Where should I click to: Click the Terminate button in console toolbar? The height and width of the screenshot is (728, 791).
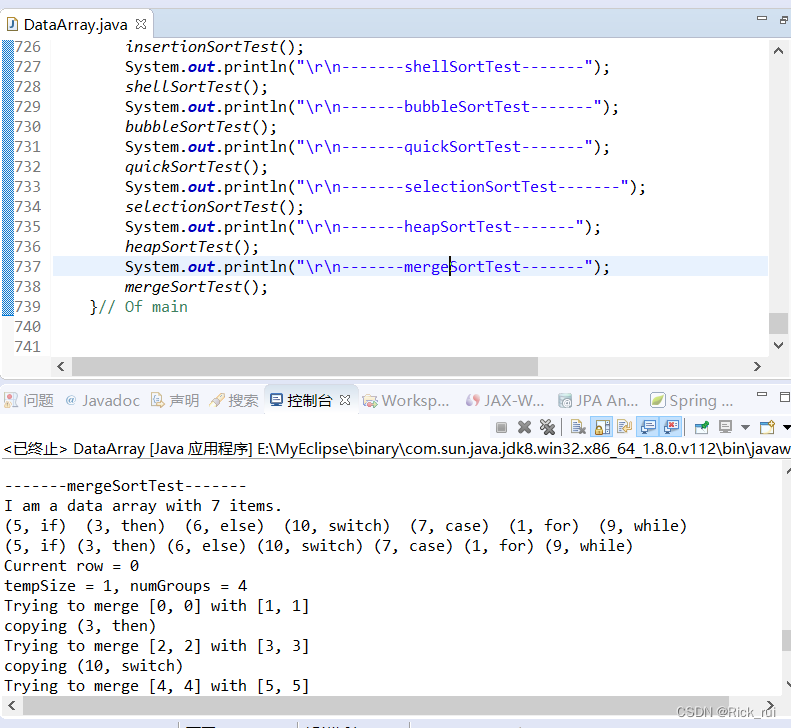[x=501, y=428]
